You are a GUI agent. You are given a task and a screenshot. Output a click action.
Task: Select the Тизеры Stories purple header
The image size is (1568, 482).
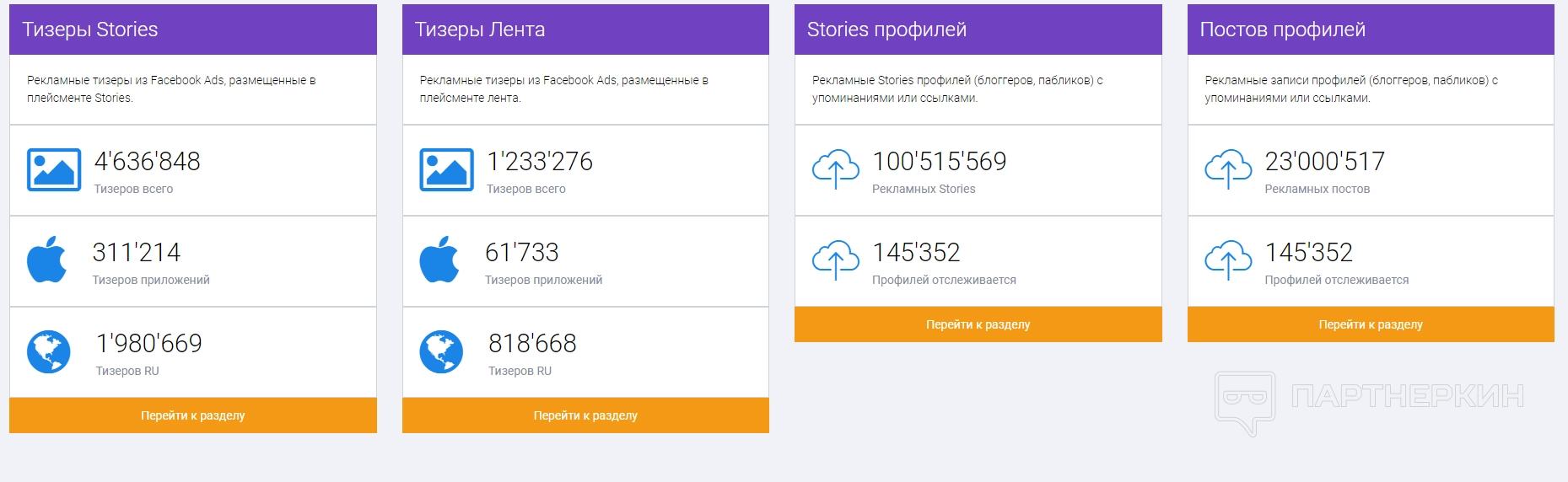click(x=193, y=29)
